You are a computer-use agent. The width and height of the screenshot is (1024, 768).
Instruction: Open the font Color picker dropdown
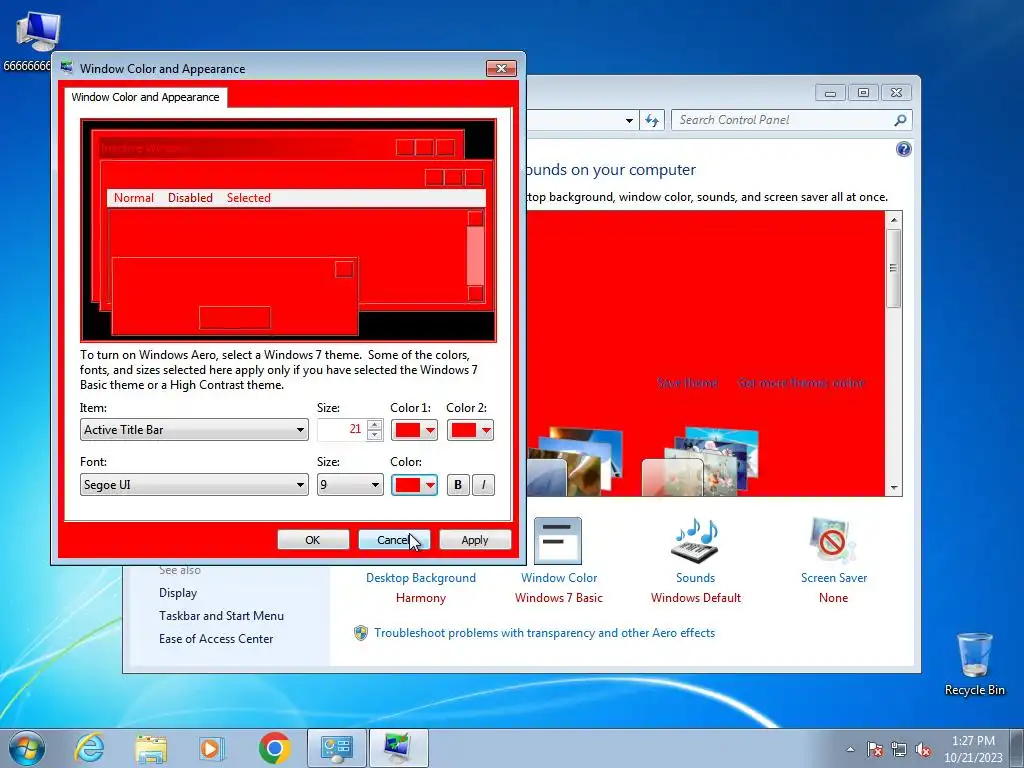(414, 485)
